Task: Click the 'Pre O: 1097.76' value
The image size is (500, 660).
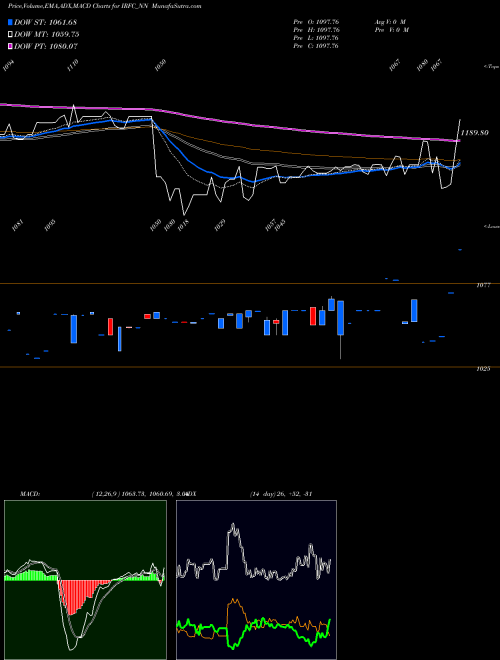Action: click(316, 22)
